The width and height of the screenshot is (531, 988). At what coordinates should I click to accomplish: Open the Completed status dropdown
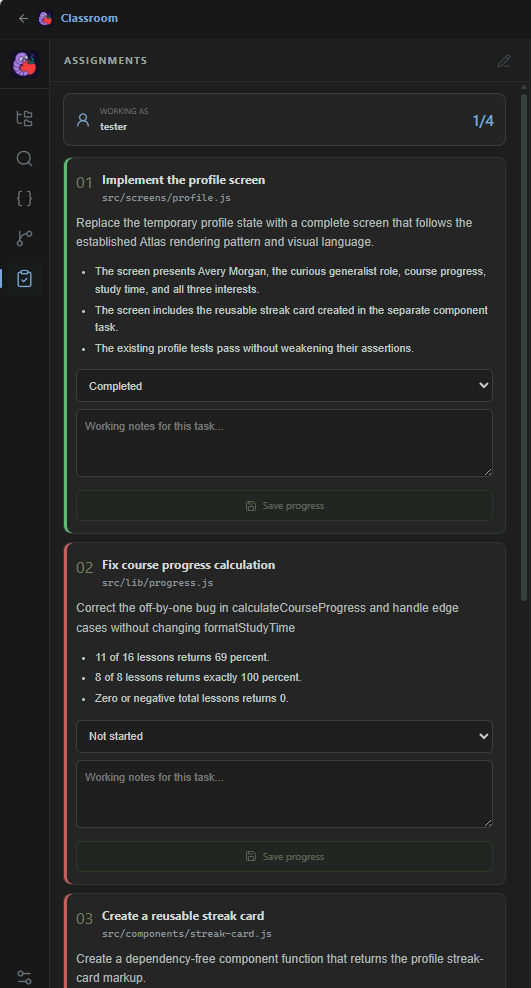coord(284,386)
